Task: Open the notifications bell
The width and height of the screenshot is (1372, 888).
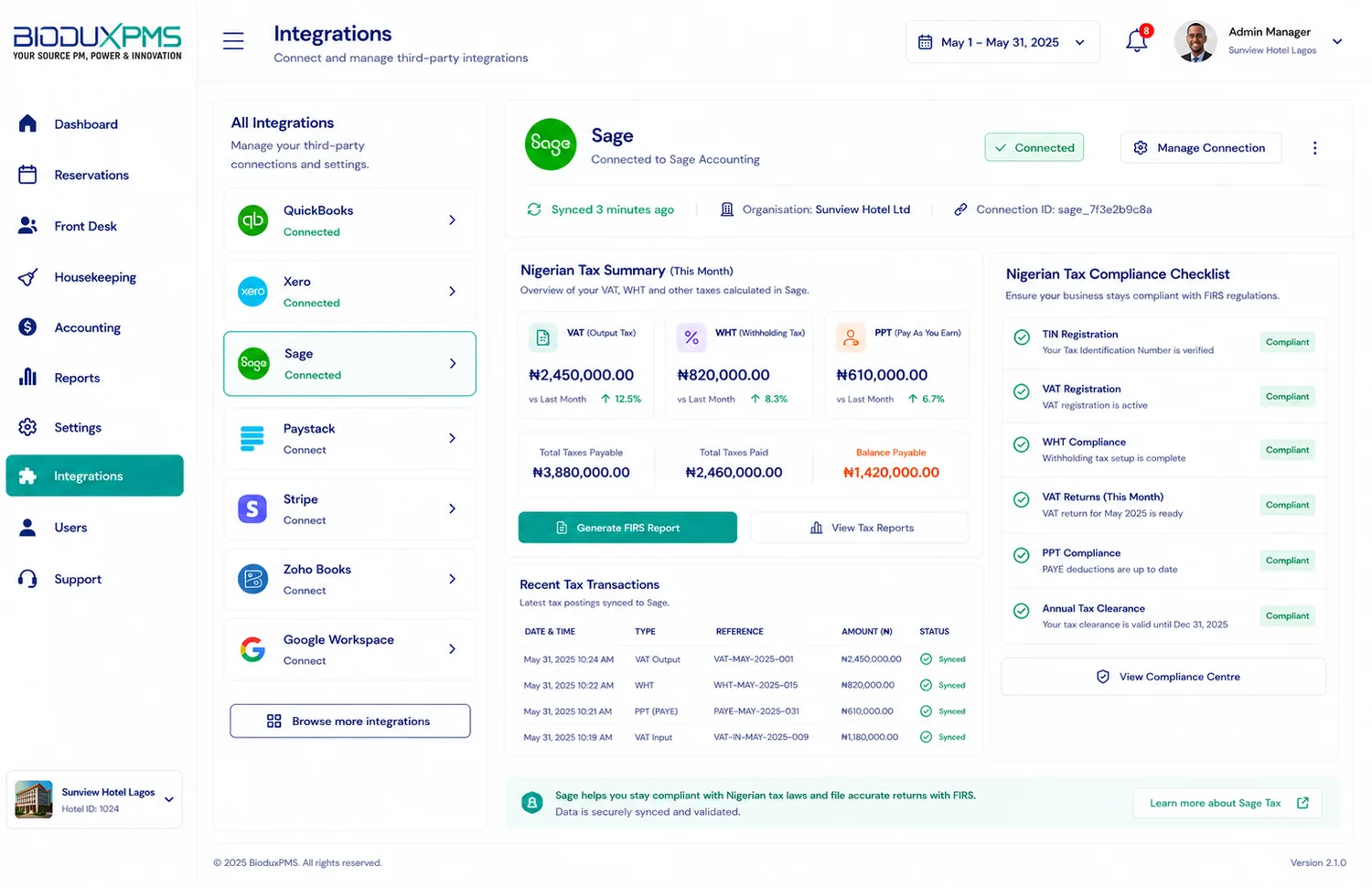Action: pos(1137,41)
